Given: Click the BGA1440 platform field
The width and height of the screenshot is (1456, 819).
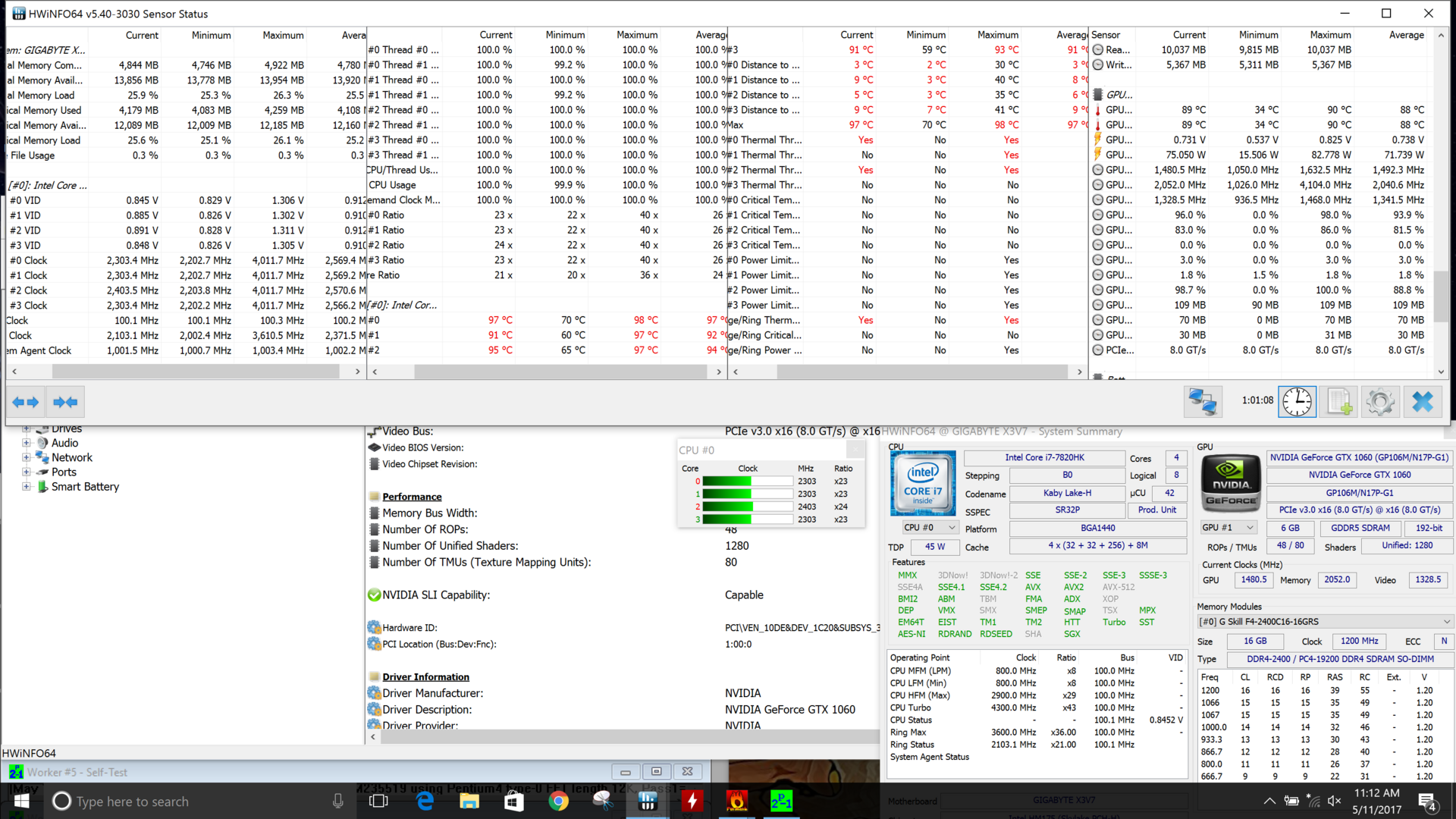Looking at the screenshot, I should (1097, 529).
